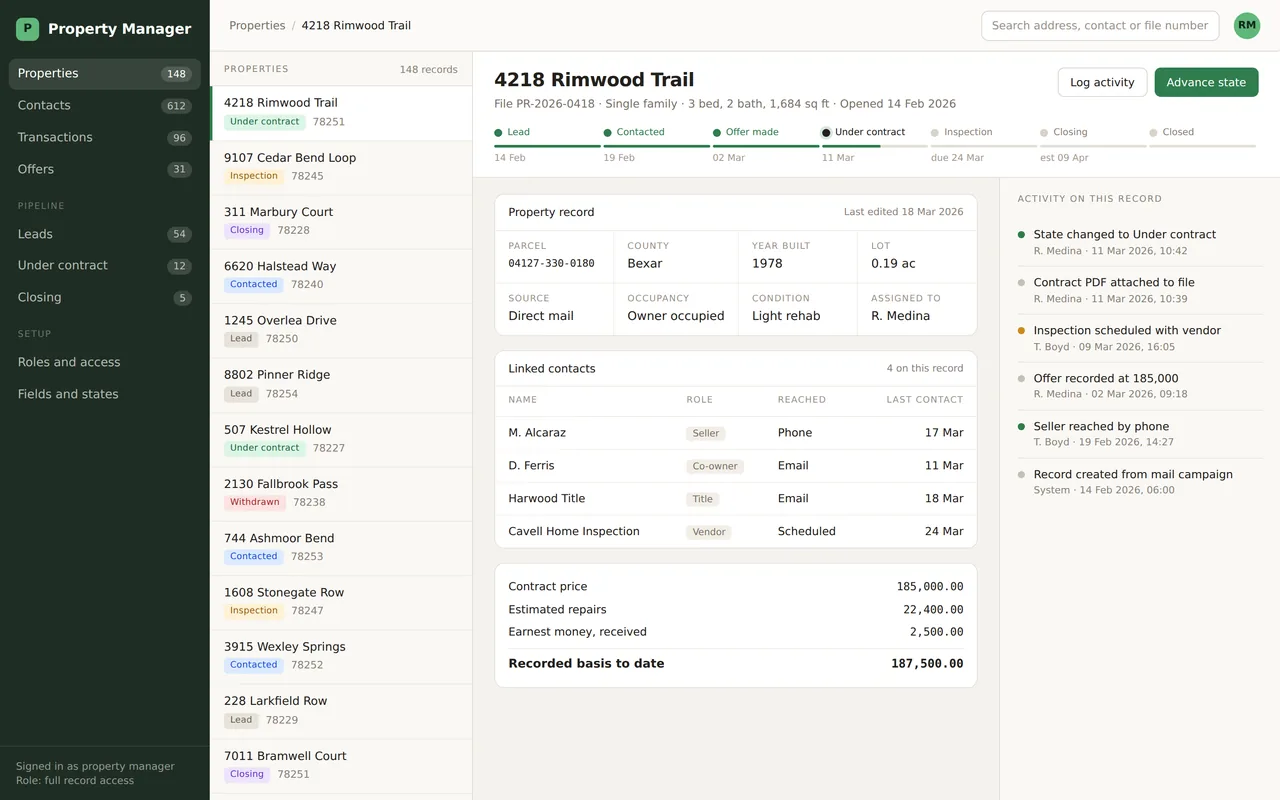Screen dimensions: 1280x800
Task: Click the Cavell Home Inspection row
Action: (735, 532)
